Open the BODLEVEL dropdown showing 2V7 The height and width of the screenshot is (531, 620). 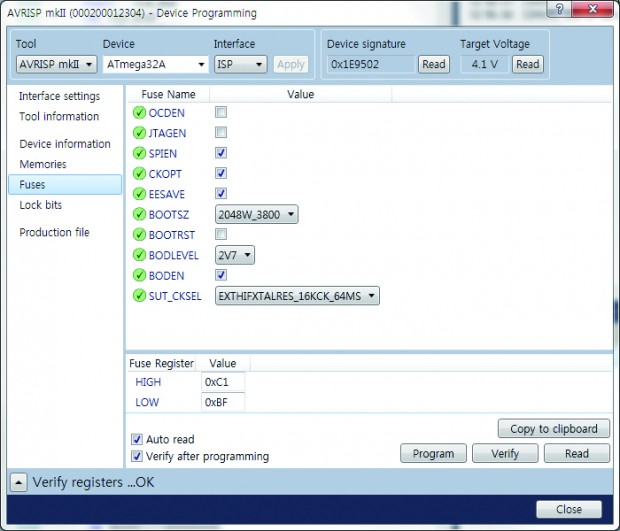[x=234, y=255]
